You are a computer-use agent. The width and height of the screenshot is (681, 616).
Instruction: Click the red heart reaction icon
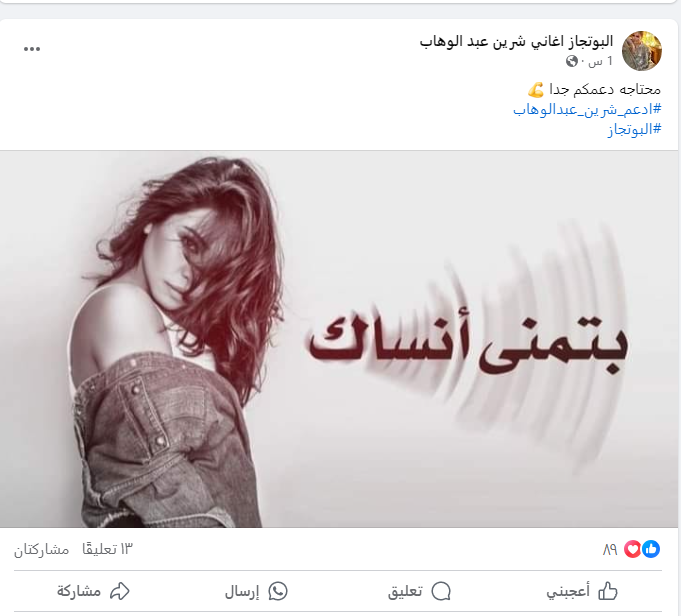pyautogui.click(x=633, y=549)
